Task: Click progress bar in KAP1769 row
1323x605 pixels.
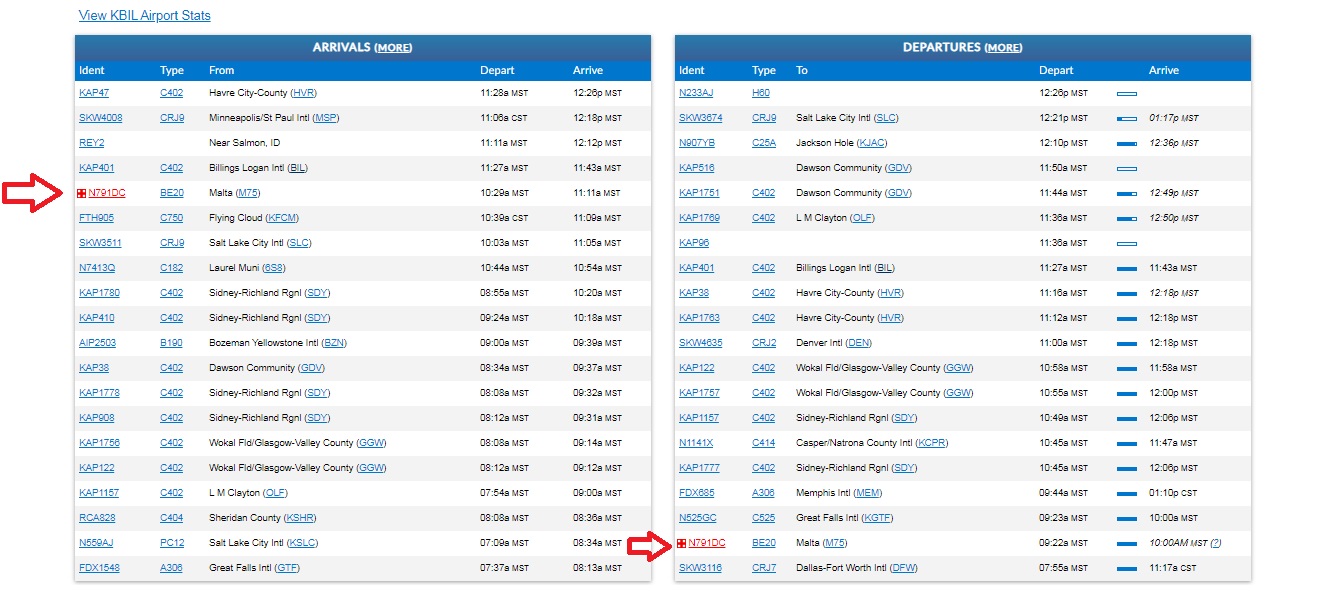Action: click(1127, 218)
